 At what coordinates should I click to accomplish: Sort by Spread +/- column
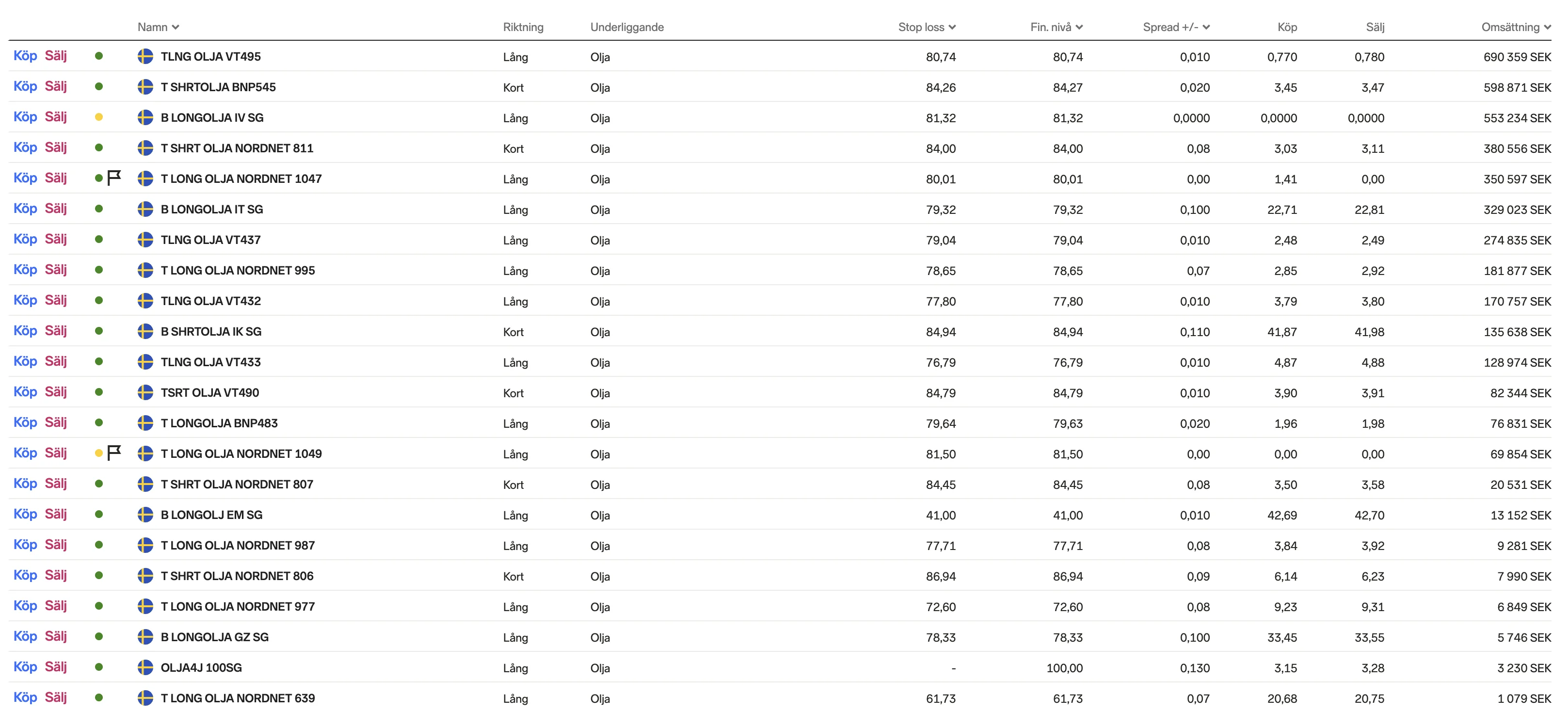tap(1176, 27)
